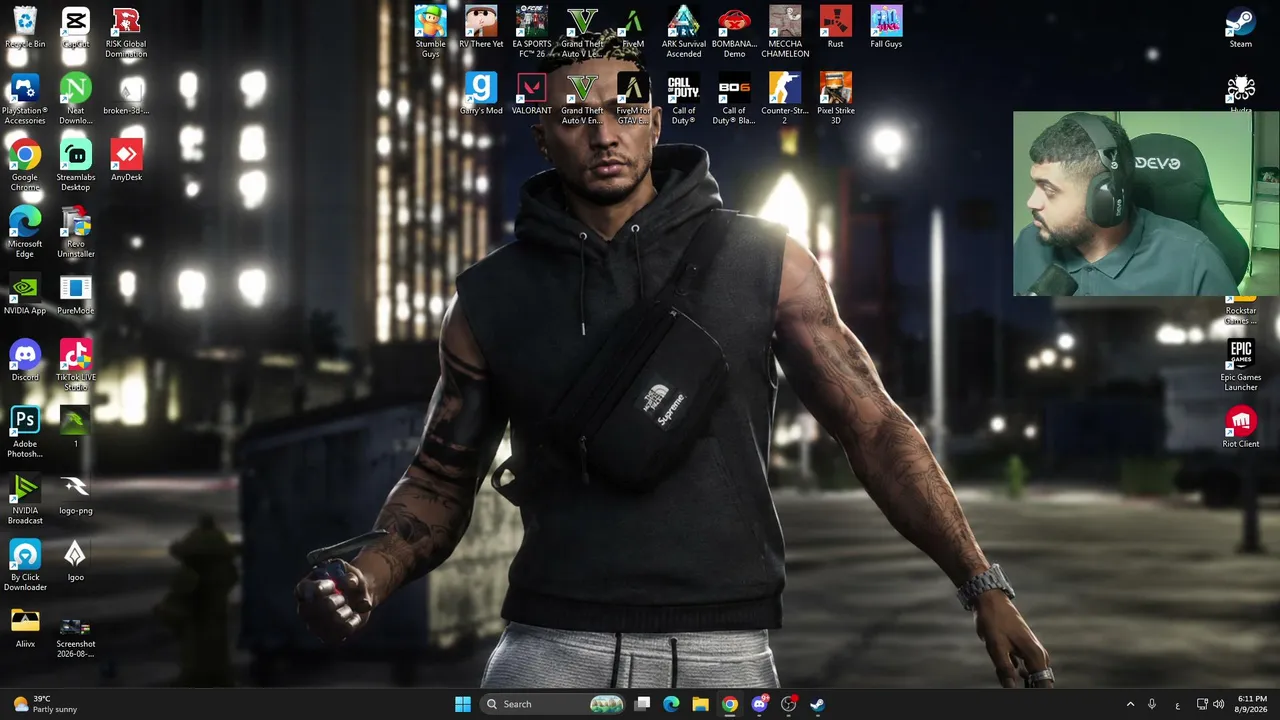Select the Microsoft Edge desktop shortcut
Screen dimensions: 1280x720
click(x=25, y=233)
